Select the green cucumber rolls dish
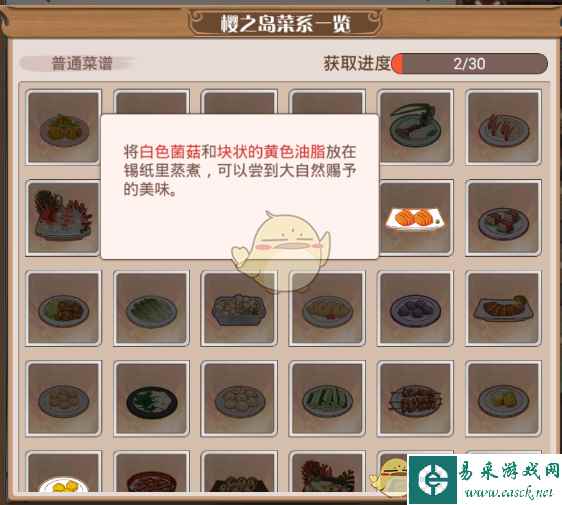This screenshot has height=505, width=562. pyautogui.click(x=327, y=399)
